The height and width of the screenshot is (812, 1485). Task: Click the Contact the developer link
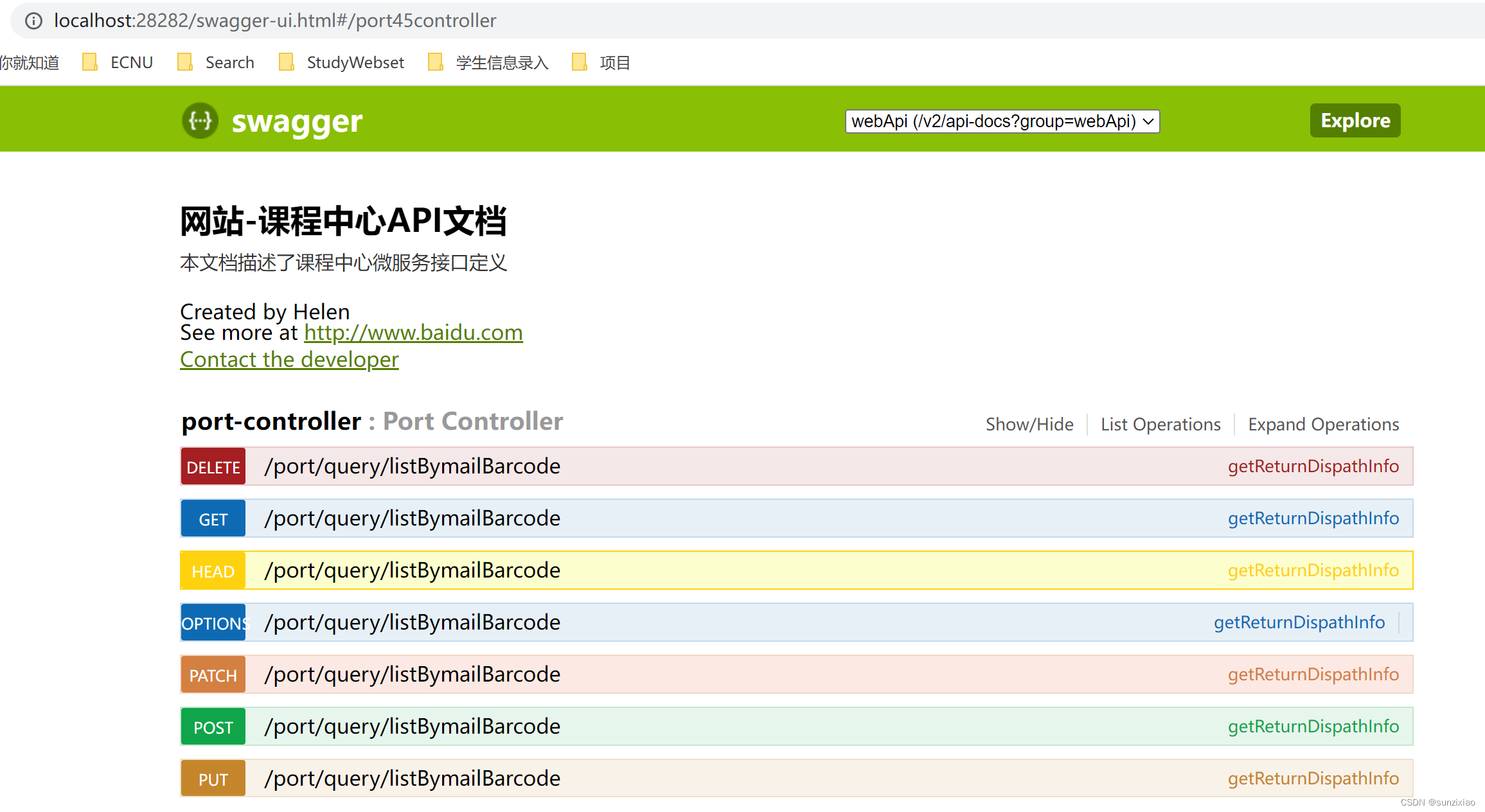289,359
